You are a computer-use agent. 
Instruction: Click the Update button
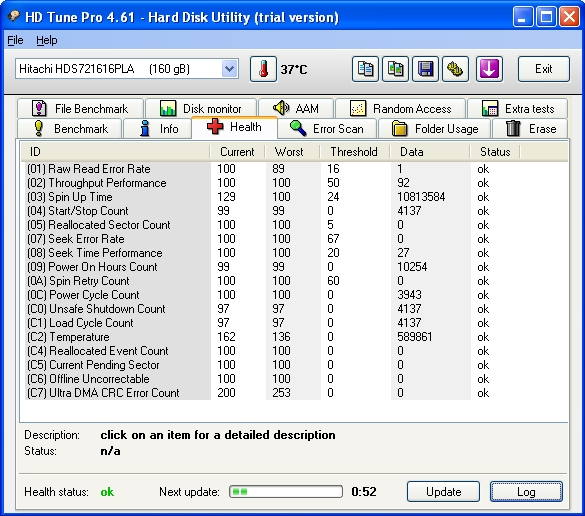pos(443,492)
